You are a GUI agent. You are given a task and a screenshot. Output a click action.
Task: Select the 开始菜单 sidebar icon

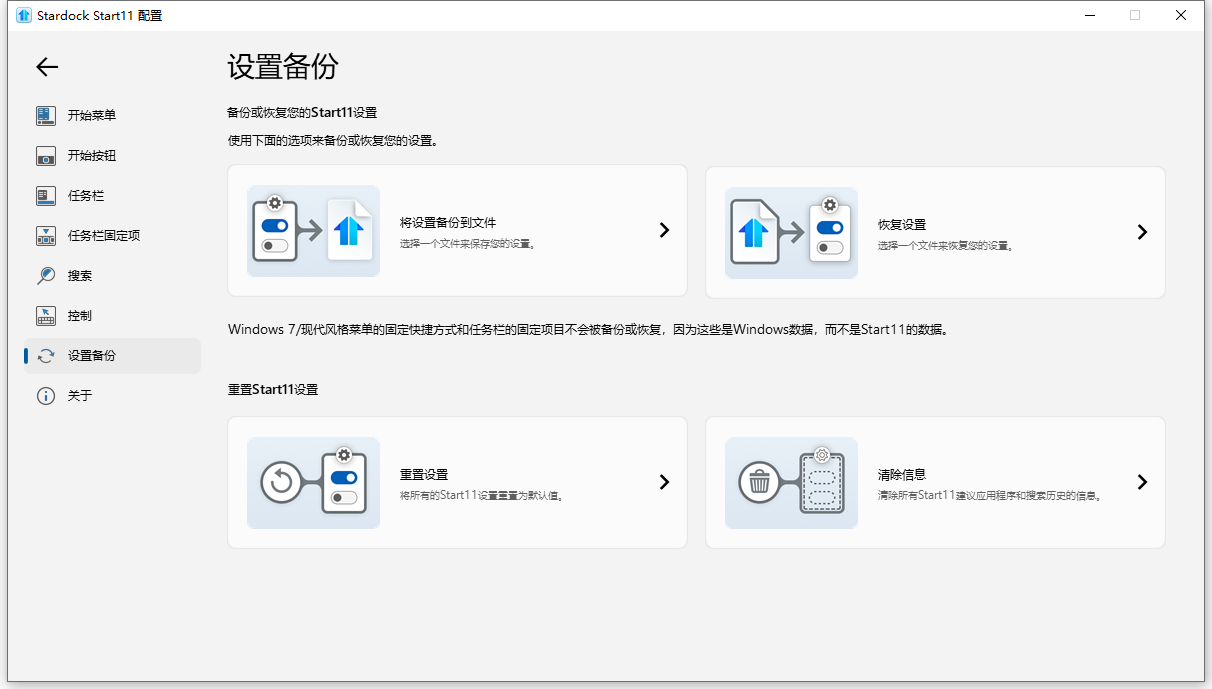coord(46,115)
